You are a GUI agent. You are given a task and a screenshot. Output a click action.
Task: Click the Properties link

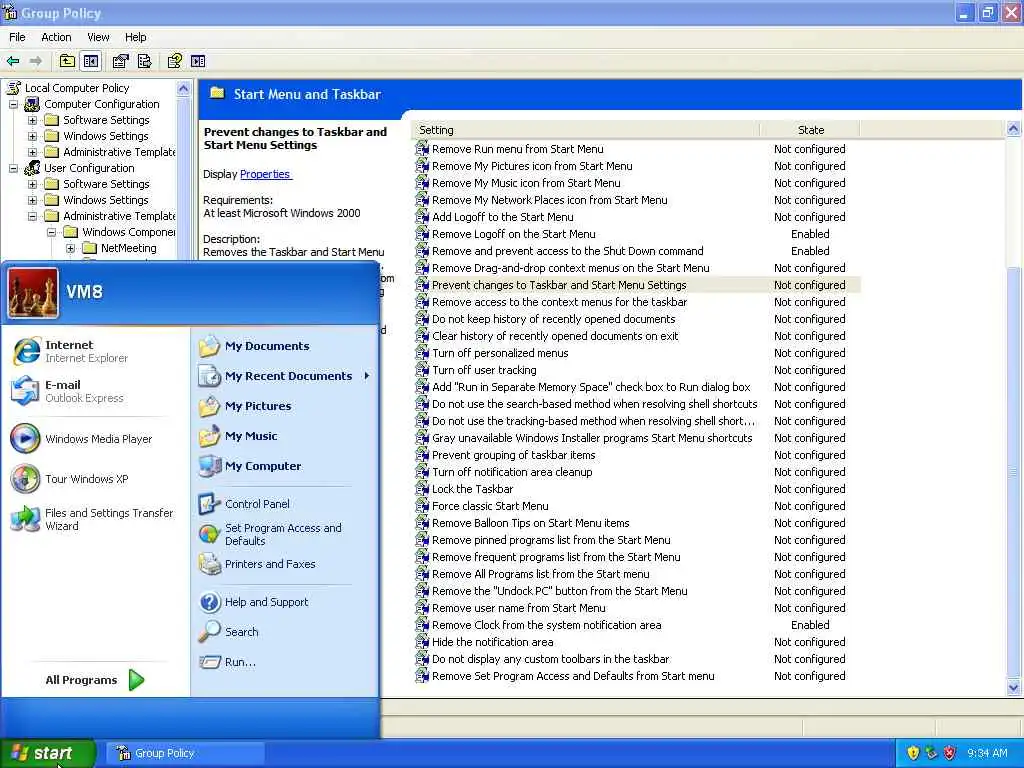pos(265,174)
